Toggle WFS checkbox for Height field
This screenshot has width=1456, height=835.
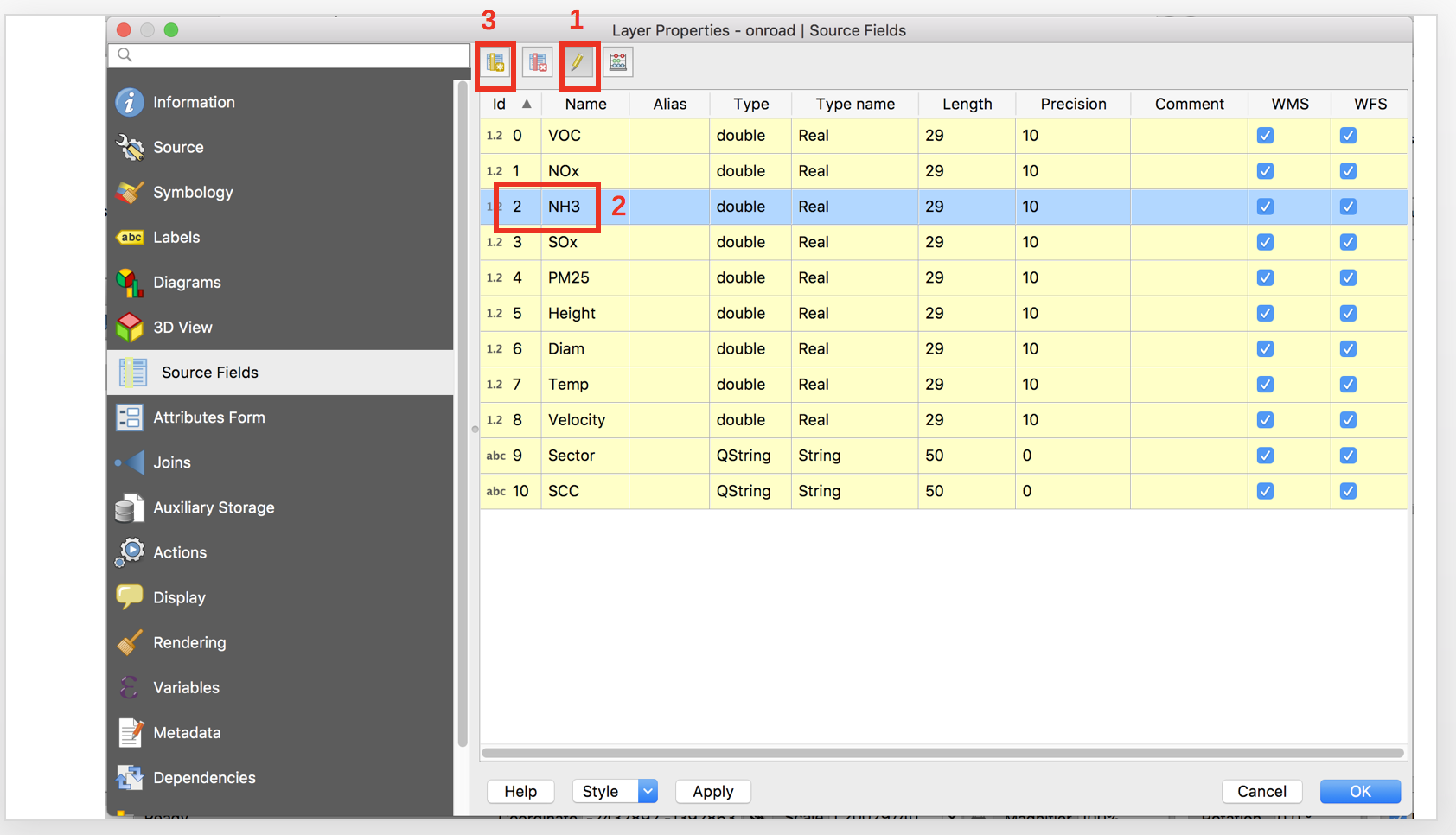coord(1348,313)
